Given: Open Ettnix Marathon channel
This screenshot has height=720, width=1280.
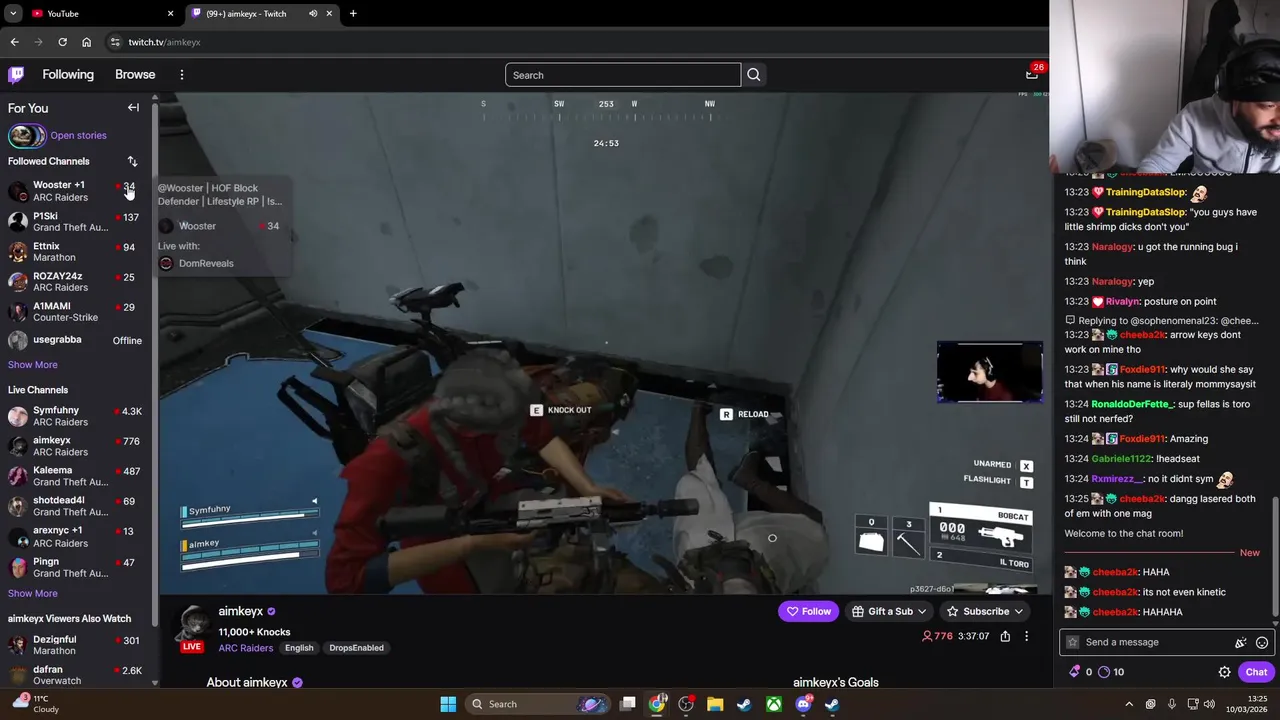Looking at the screenshot, I should [x=76, y=251].
